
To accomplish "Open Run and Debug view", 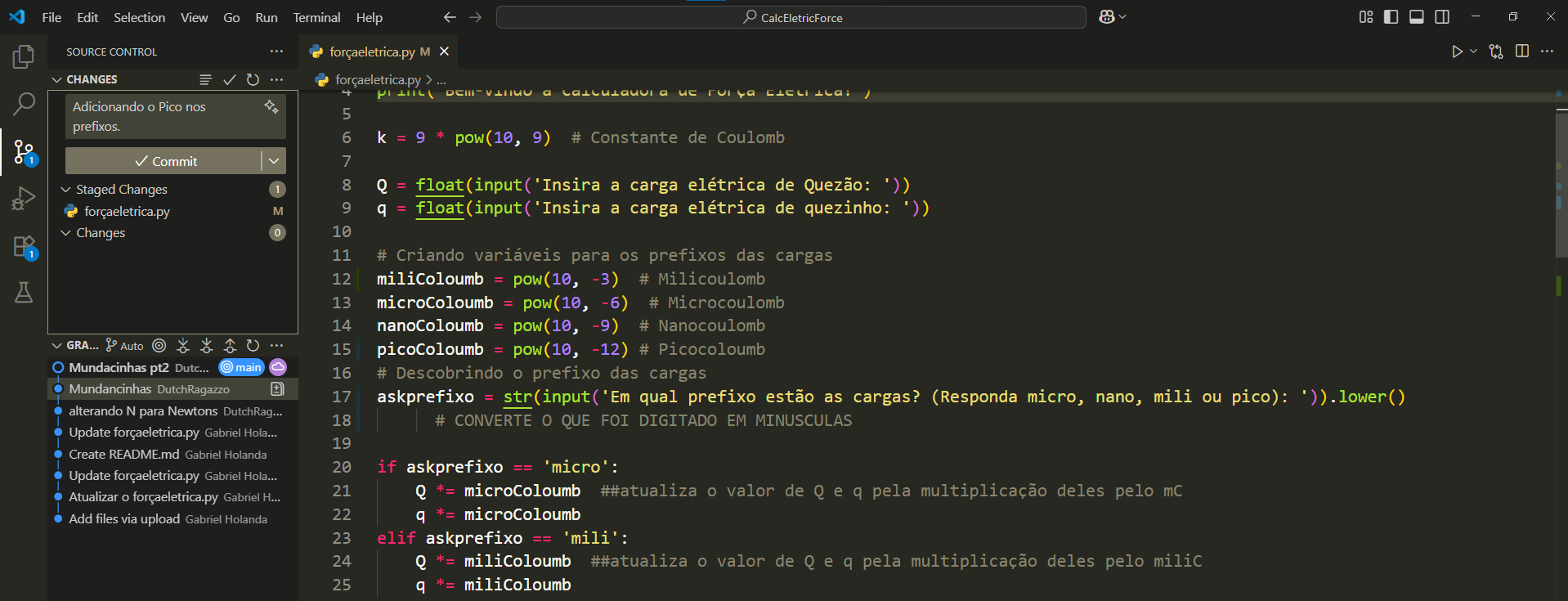I will pyautogui.click(x=24, y=199).
